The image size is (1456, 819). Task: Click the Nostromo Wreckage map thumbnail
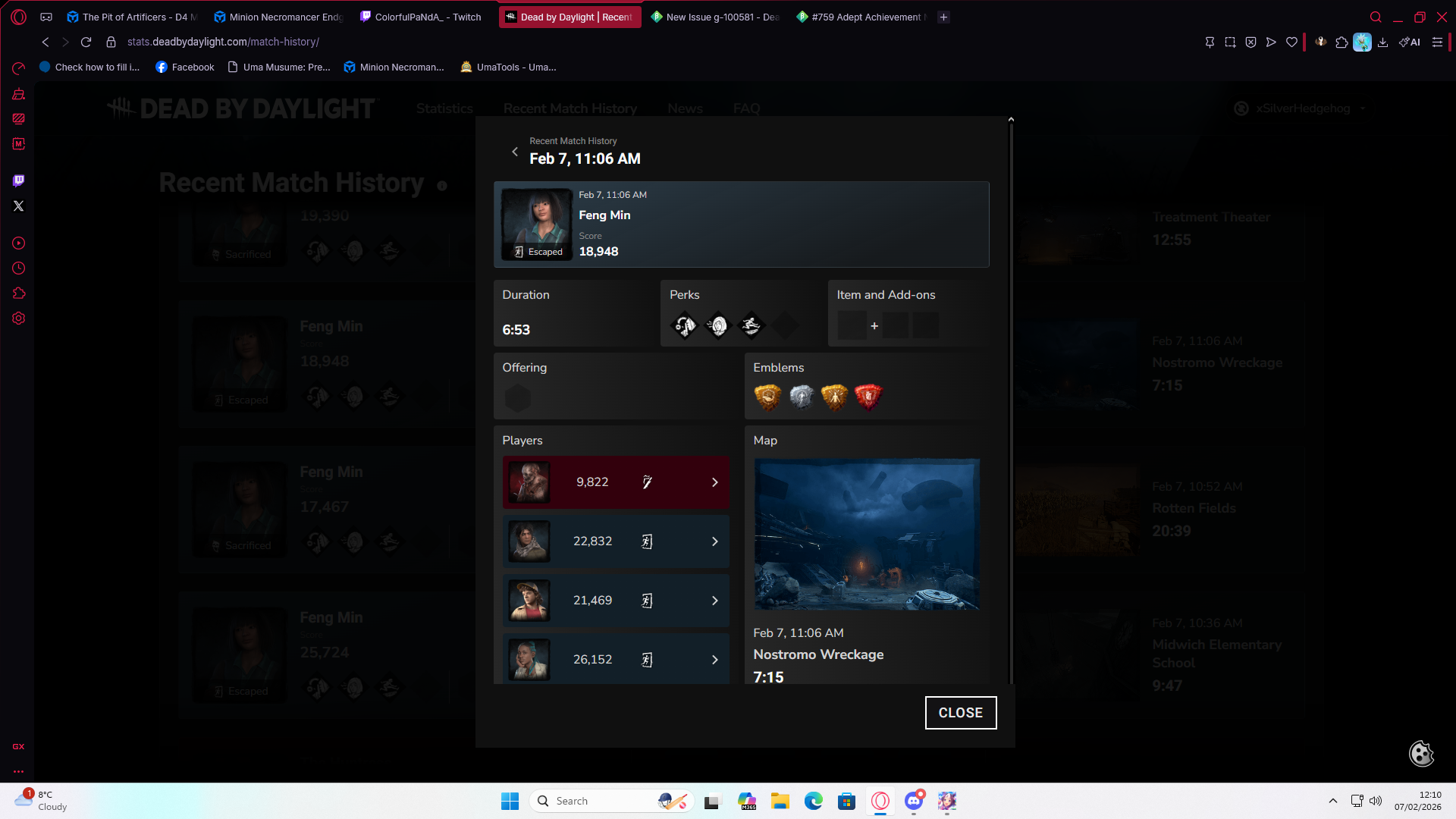click(867, 534)
